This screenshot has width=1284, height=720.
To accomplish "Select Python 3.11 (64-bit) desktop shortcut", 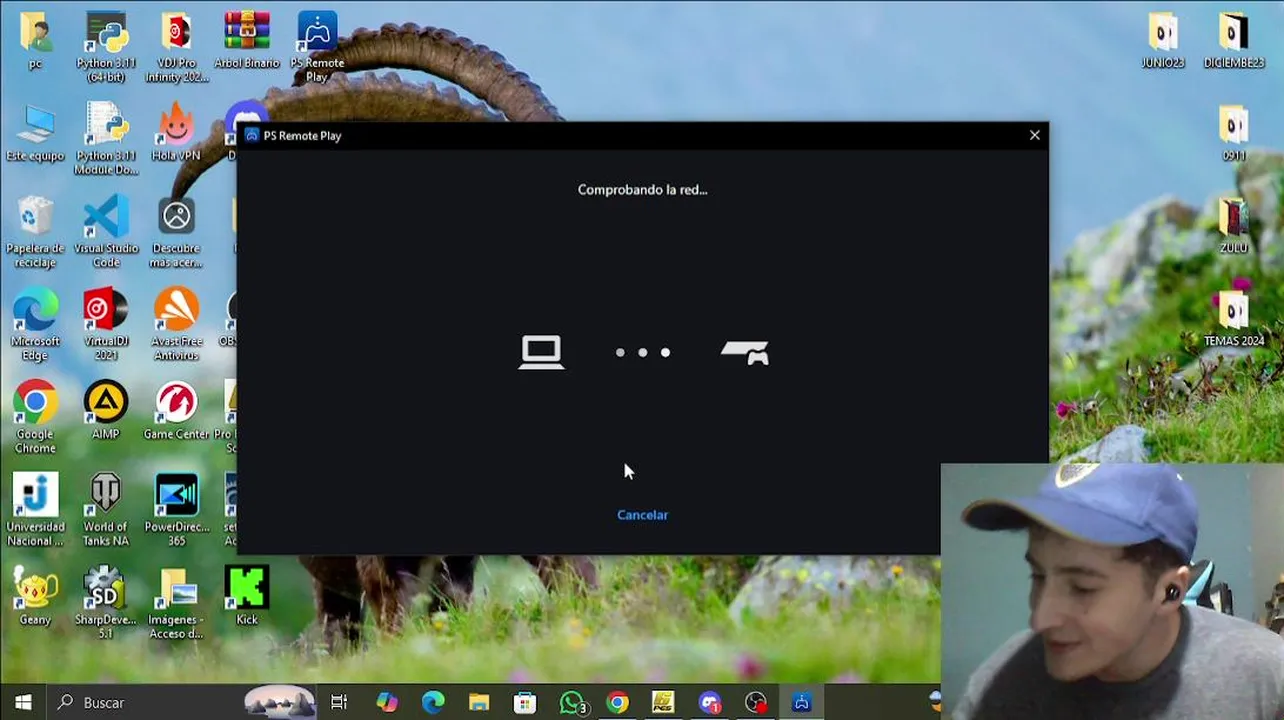I will tap(106, 47).
